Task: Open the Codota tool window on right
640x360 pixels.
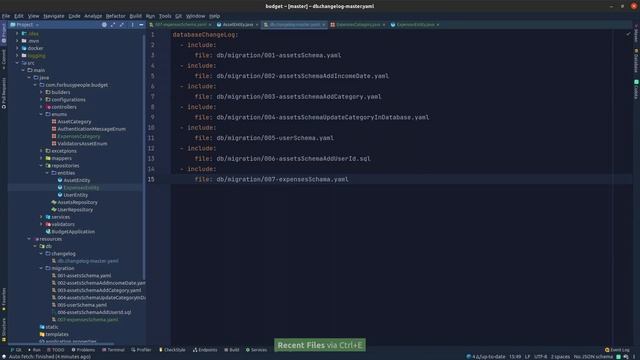Action: pyautogui.click(x=636, y=89)
